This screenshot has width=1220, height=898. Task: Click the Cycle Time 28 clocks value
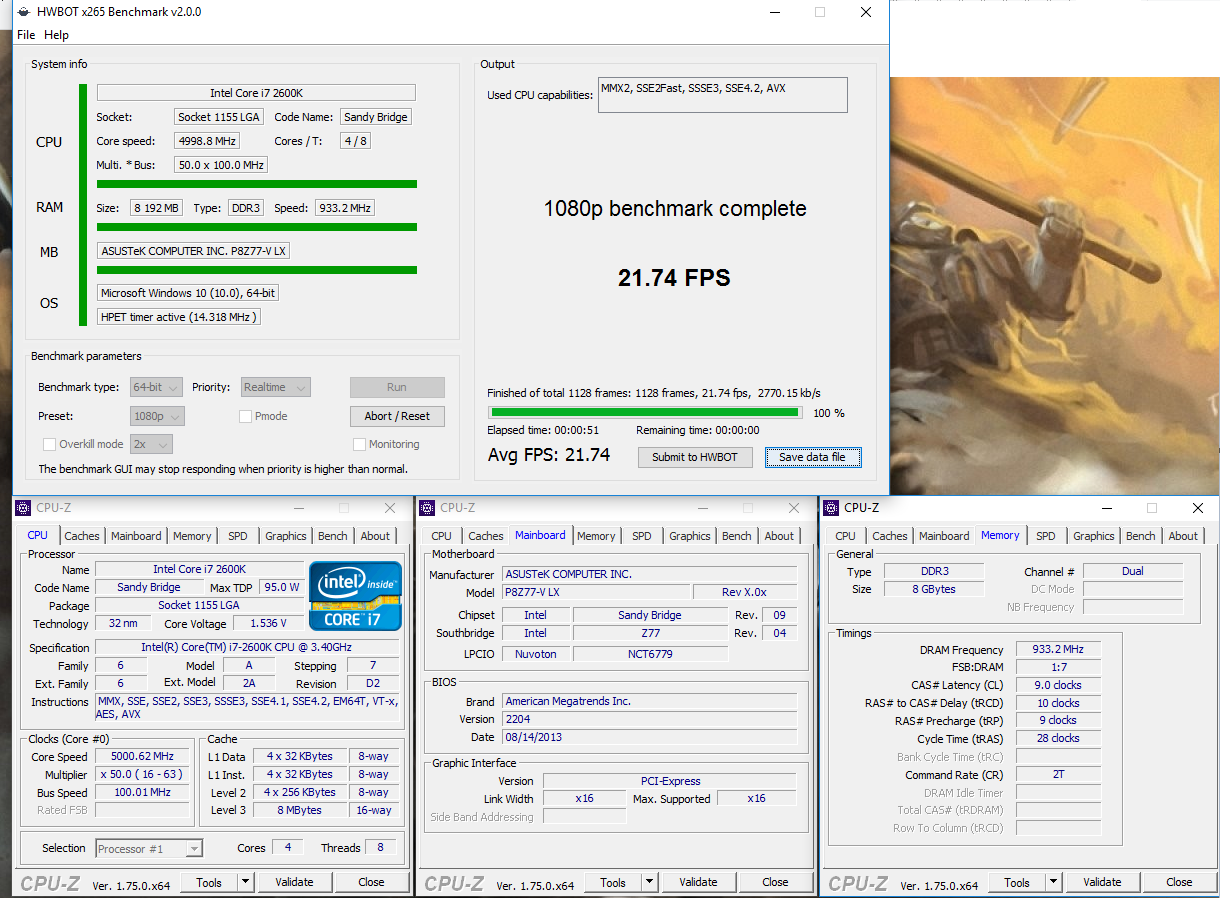1058,738
